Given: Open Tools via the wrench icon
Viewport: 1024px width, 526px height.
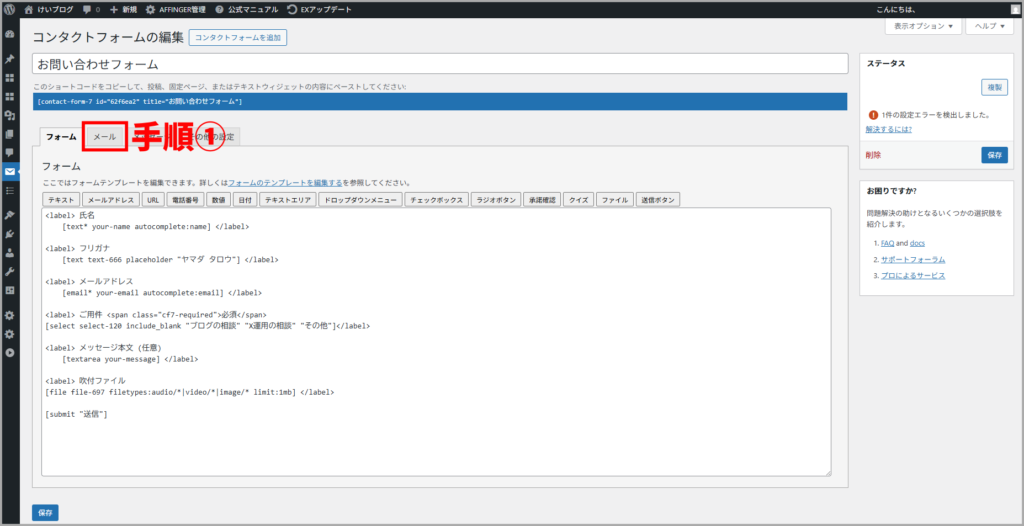Looking at the screenshot, I should [x=10, y=271].
